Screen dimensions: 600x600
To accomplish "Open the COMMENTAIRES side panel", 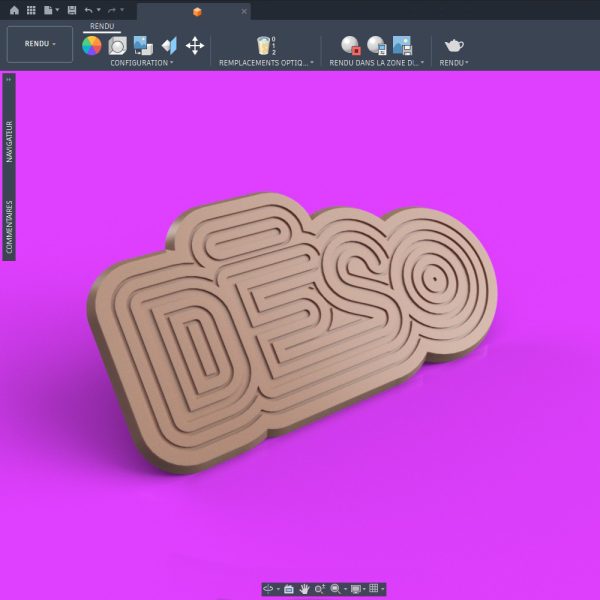I will [x=9, y=227].
